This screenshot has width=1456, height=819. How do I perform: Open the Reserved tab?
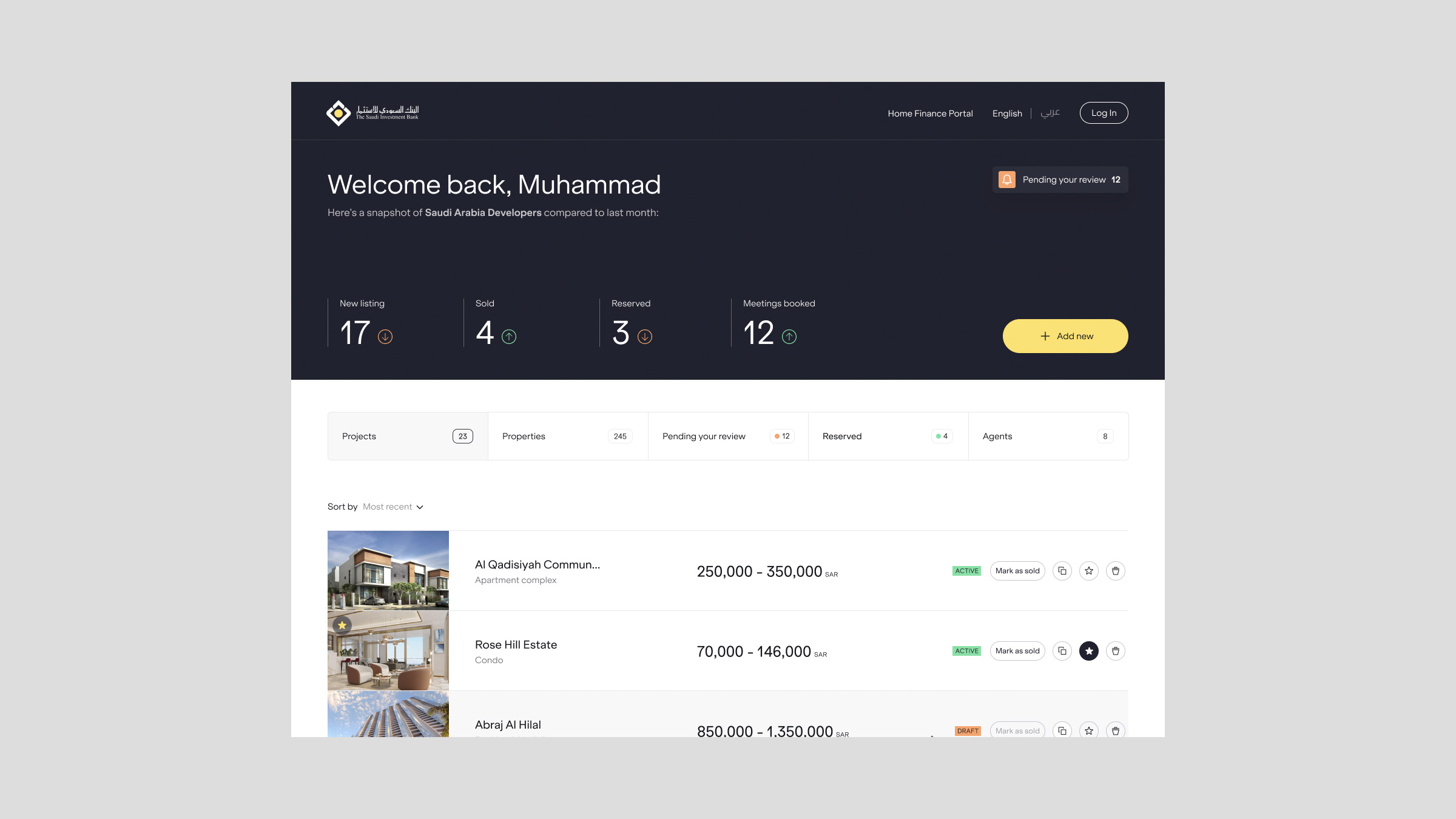(x=888, y=436)
